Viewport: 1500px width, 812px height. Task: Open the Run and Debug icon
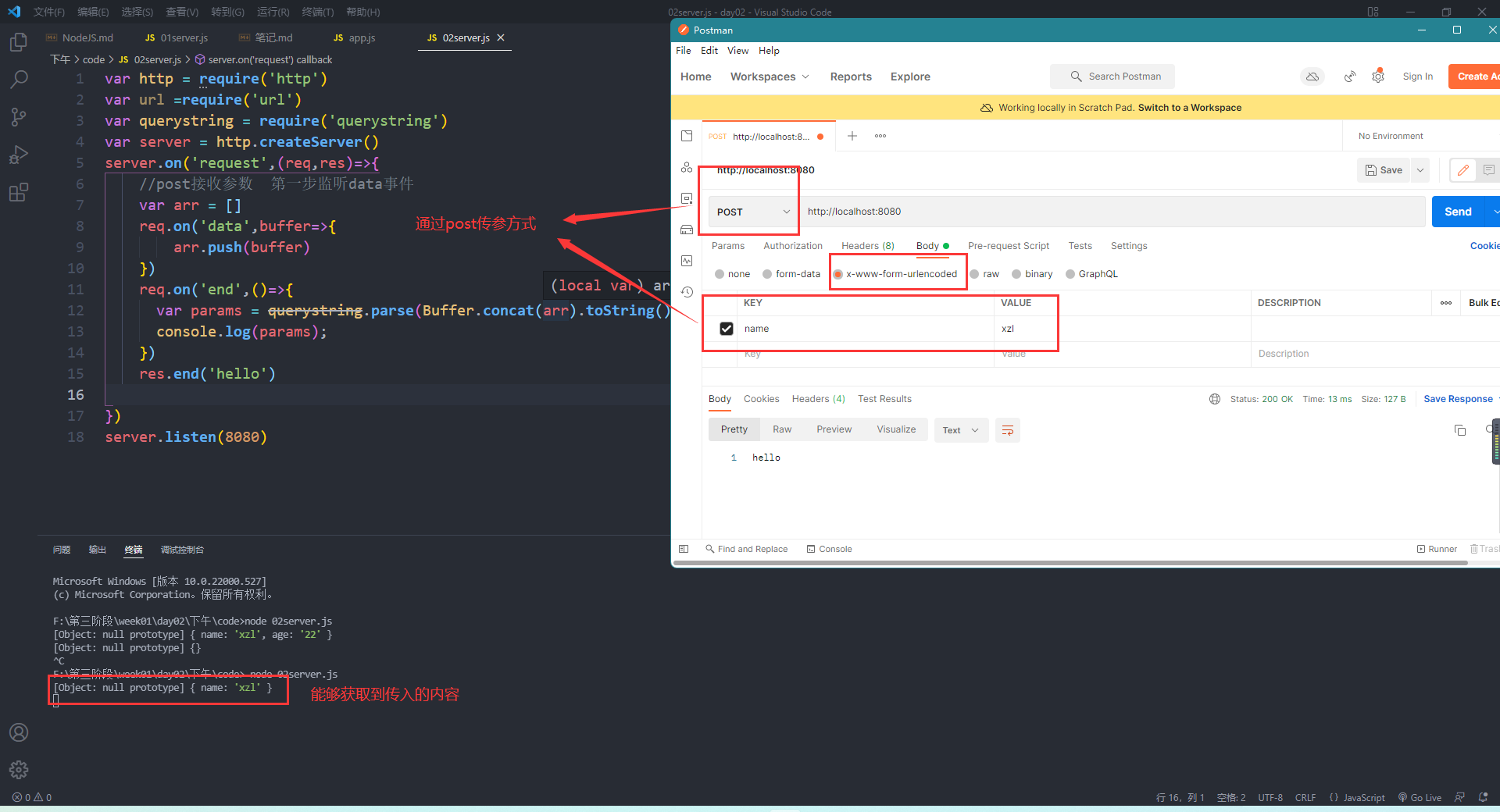(x=19, y=155)
